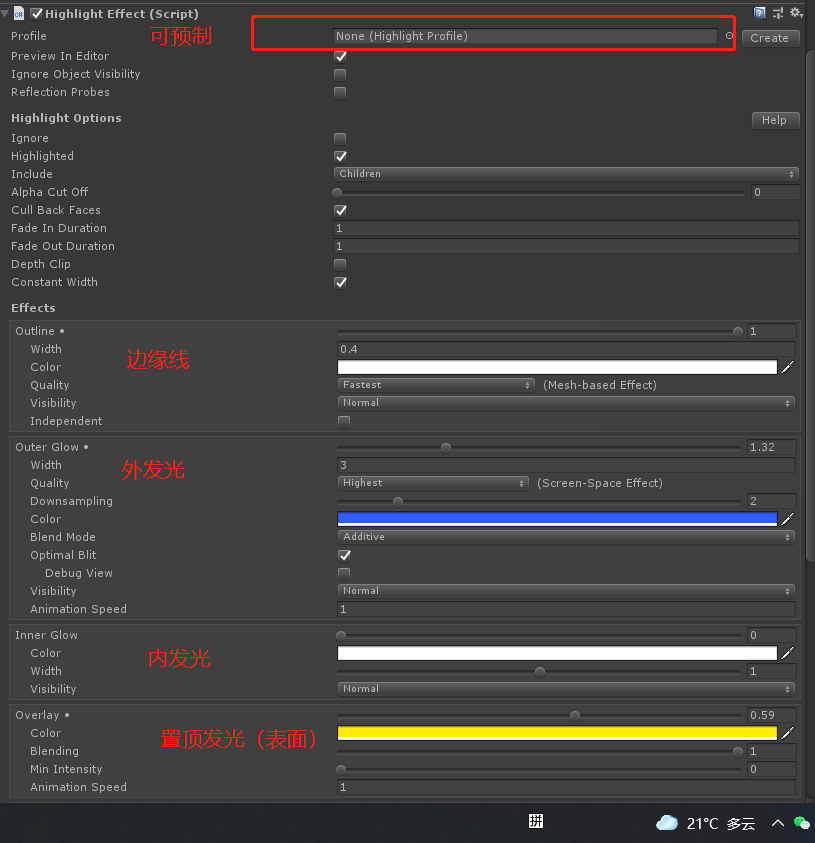The image size is (815, 843).
Task: Open the Include dropdown showing Children
Action: 567,173
